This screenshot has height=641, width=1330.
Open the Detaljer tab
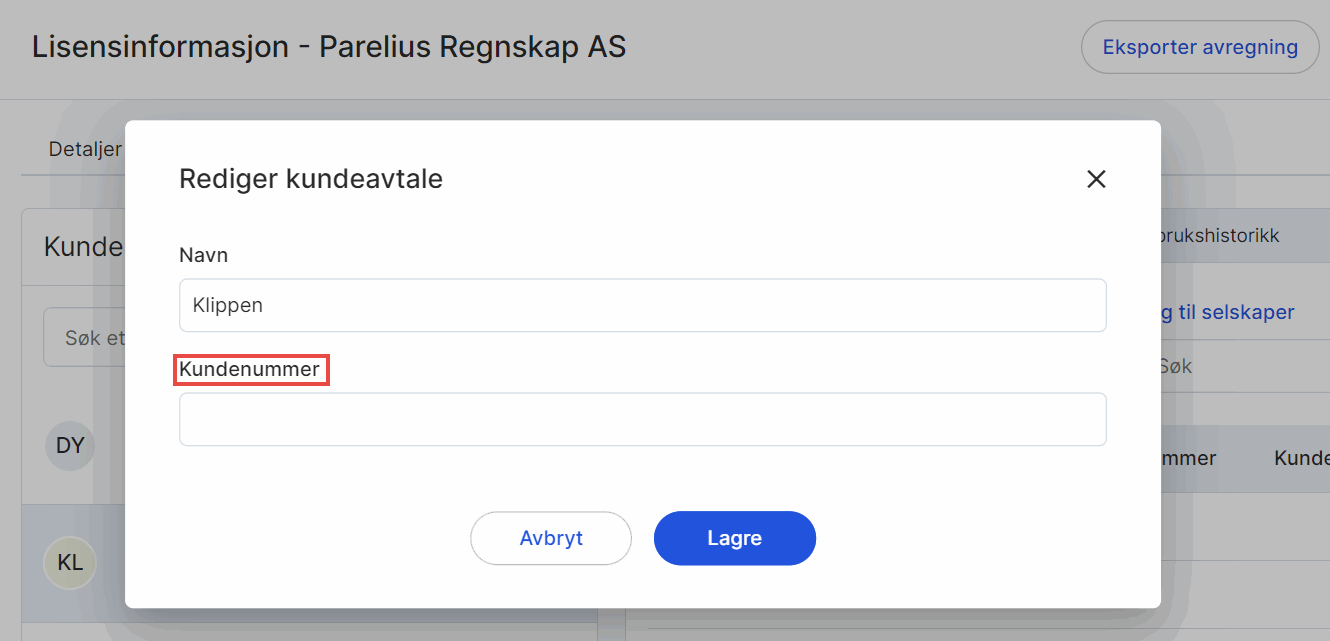click(x=85, y=150)
